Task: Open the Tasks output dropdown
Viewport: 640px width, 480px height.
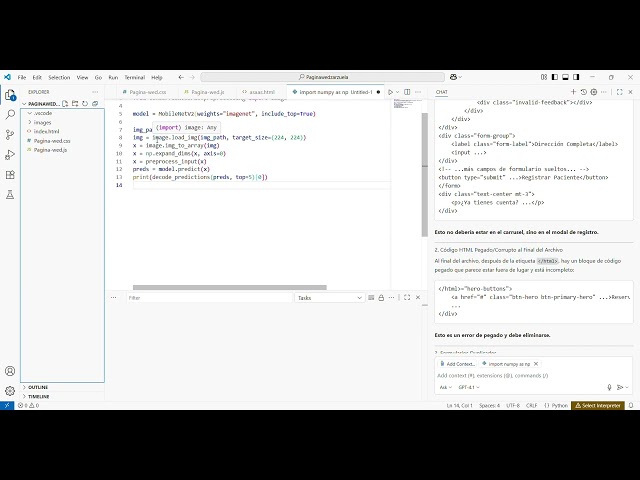Action: click(x=329, y=298)
